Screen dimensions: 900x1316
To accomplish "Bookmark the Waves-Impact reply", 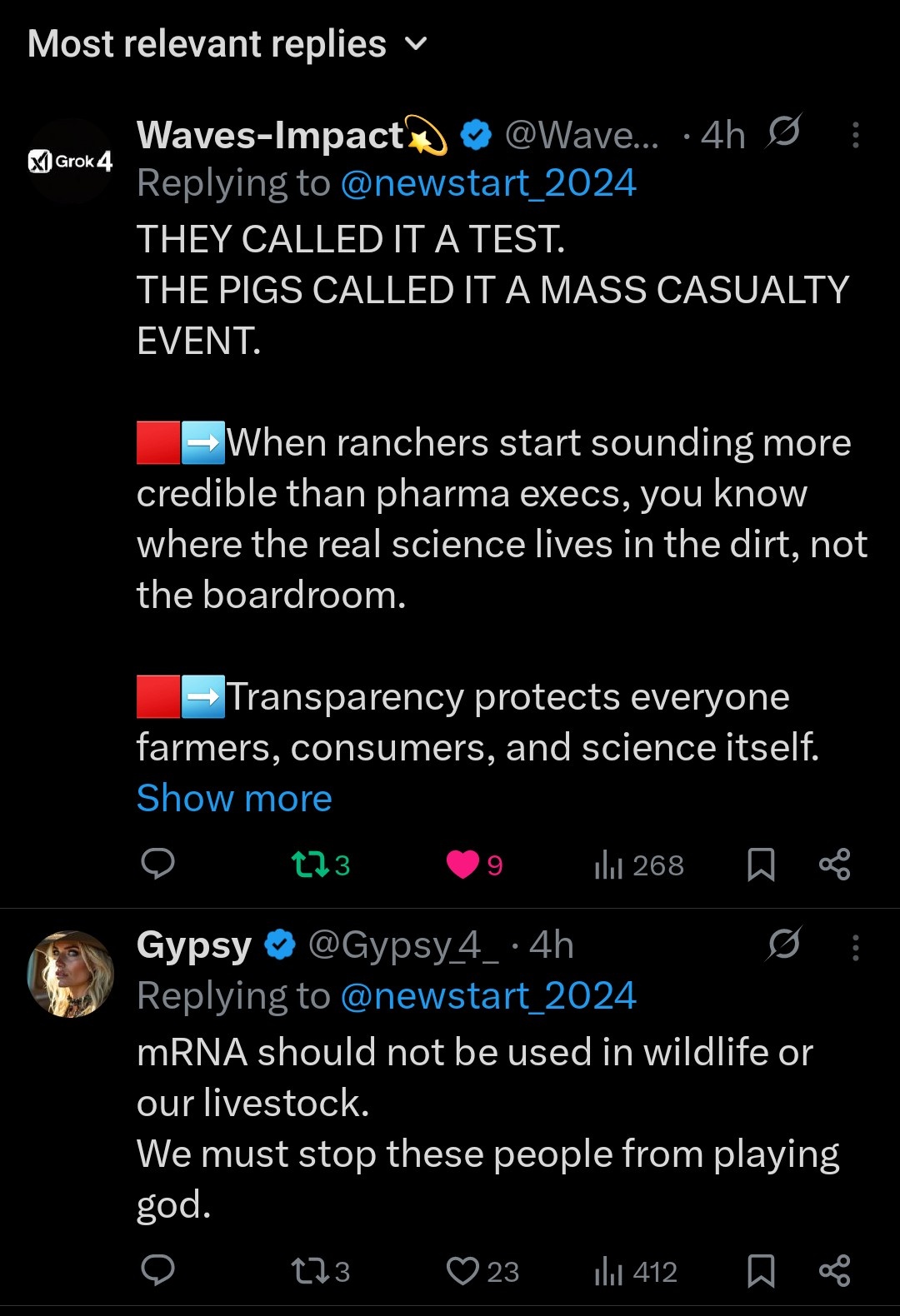I will click(x=761, y=865).
